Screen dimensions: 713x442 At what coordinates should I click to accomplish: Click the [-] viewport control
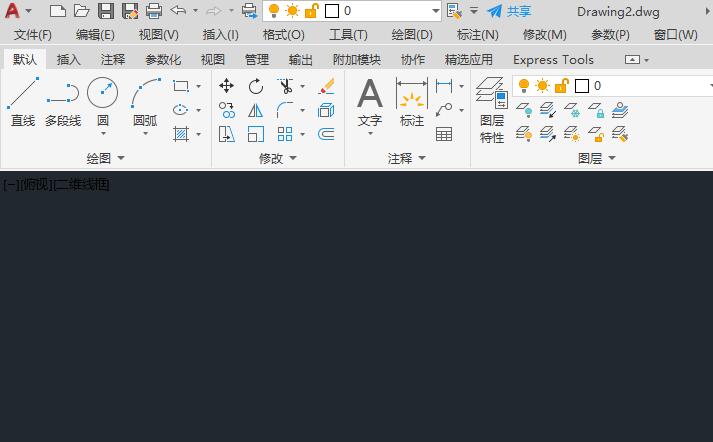coord(11,185)
